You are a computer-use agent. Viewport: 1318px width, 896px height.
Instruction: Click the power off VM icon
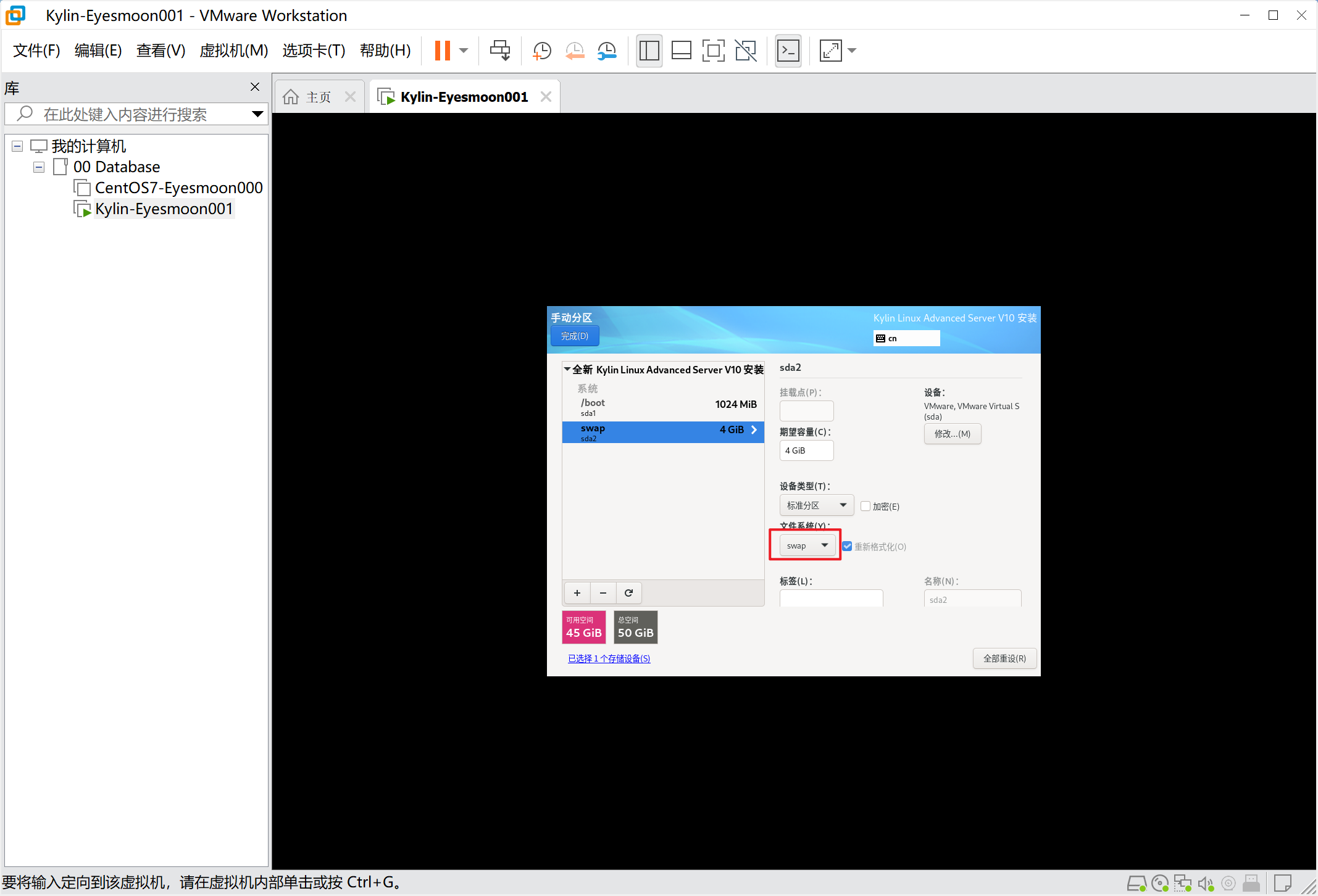click(463, 50)
